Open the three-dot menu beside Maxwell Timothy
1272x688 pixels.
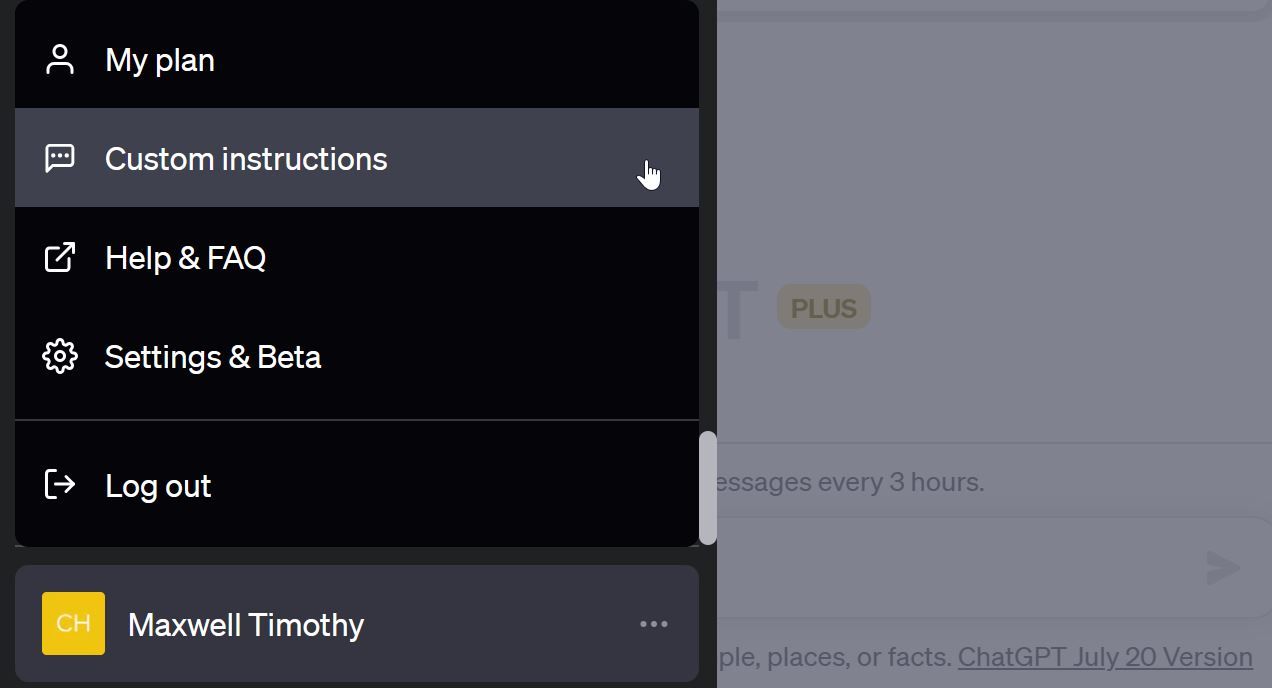(x=653, y=623)
